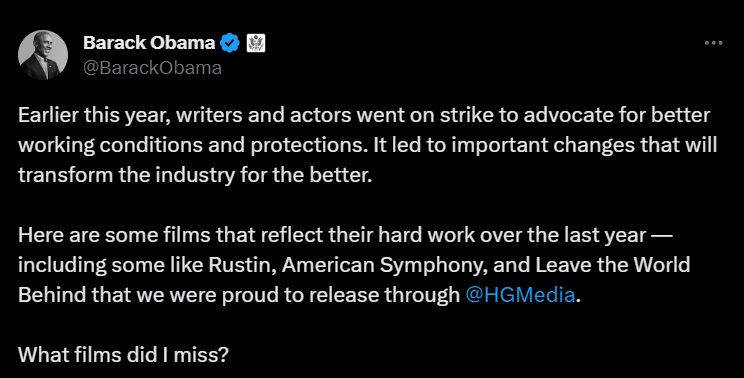The image size is (744, 378).
Task: Open the three-dot more options menu
Action: (x=714, y=43)
